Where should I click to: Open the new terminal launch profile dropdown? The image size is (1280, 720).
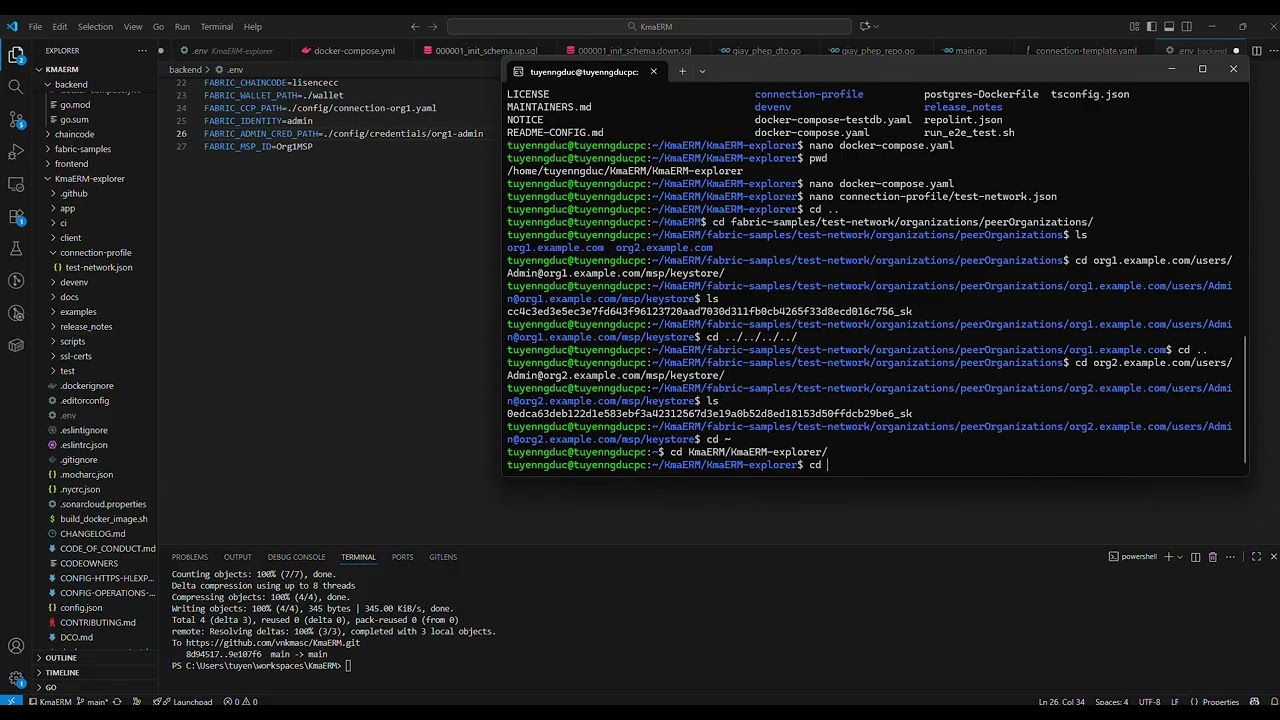1180,557
